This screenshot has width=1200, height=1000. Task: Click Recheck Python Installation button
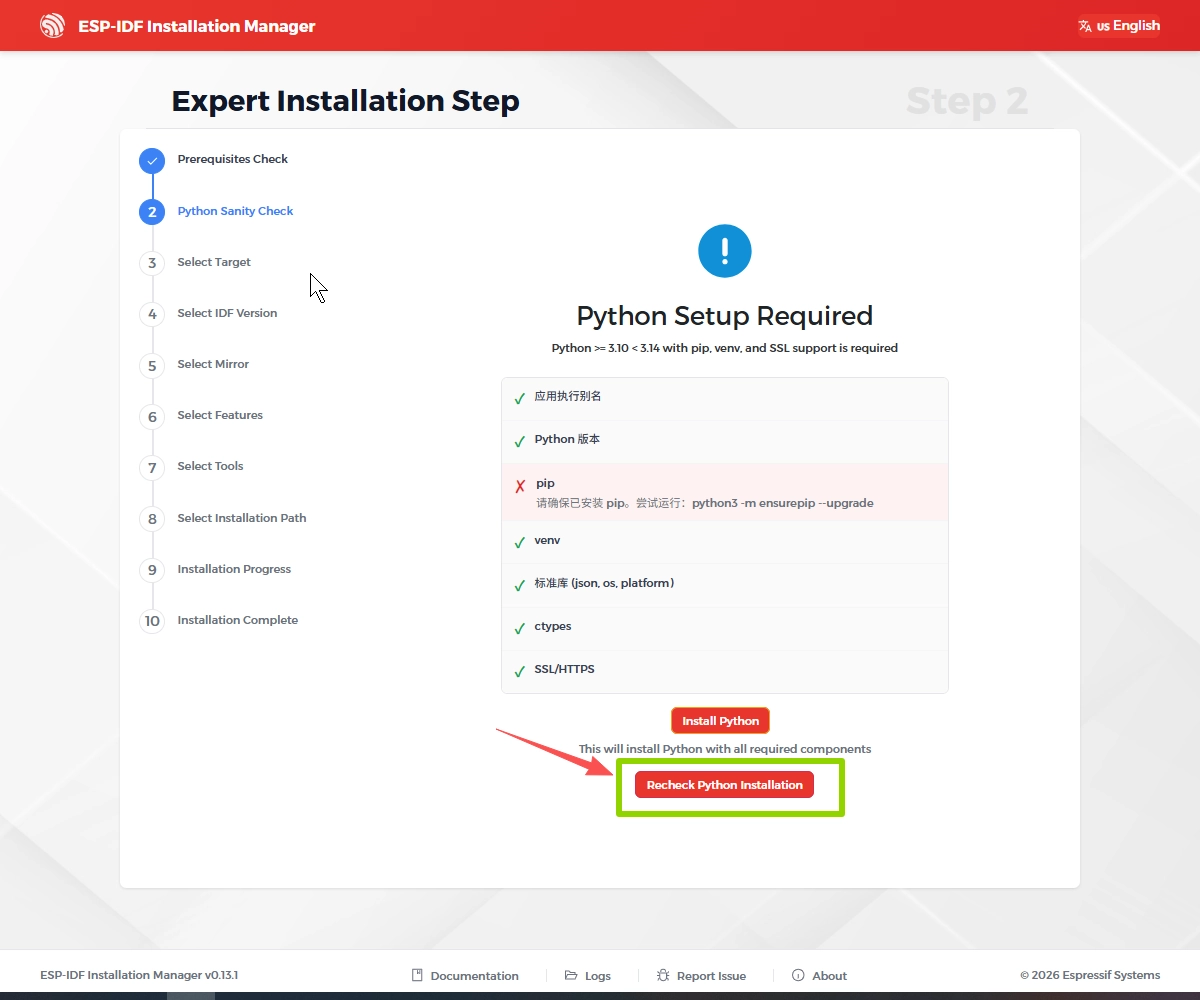click(724, 785)
